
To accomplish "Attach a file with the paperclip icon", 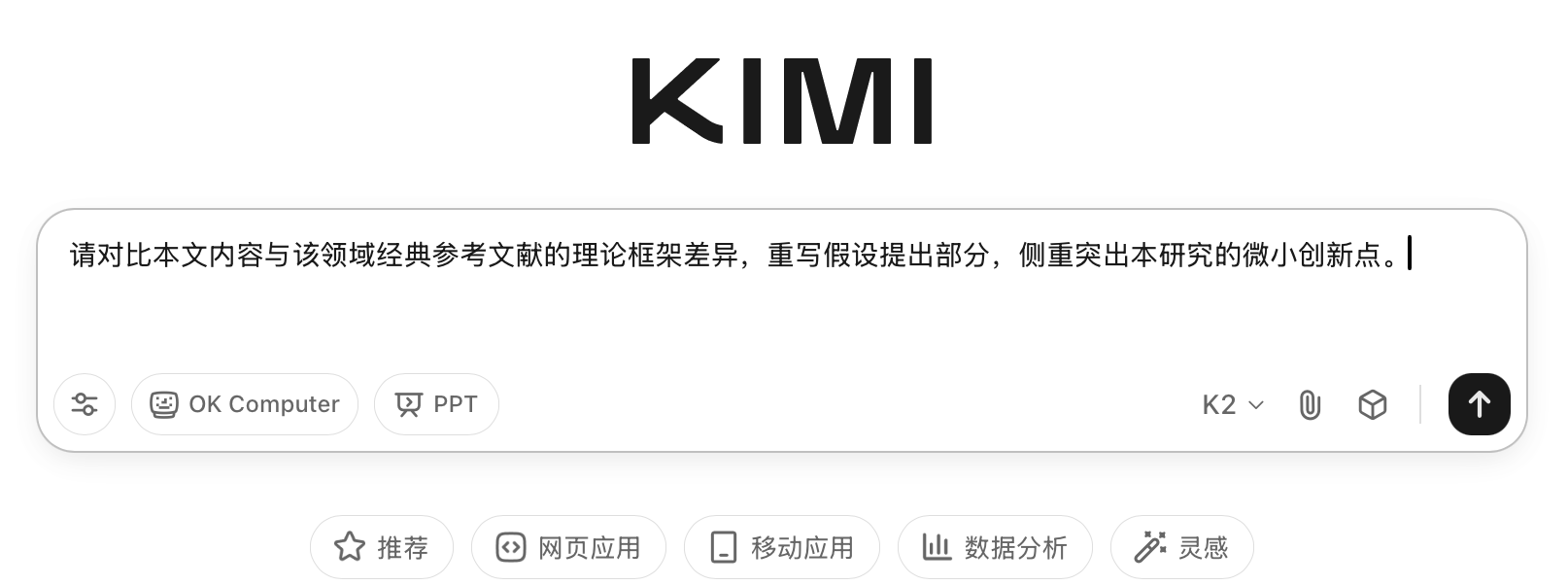I will tap(1310, 404).
